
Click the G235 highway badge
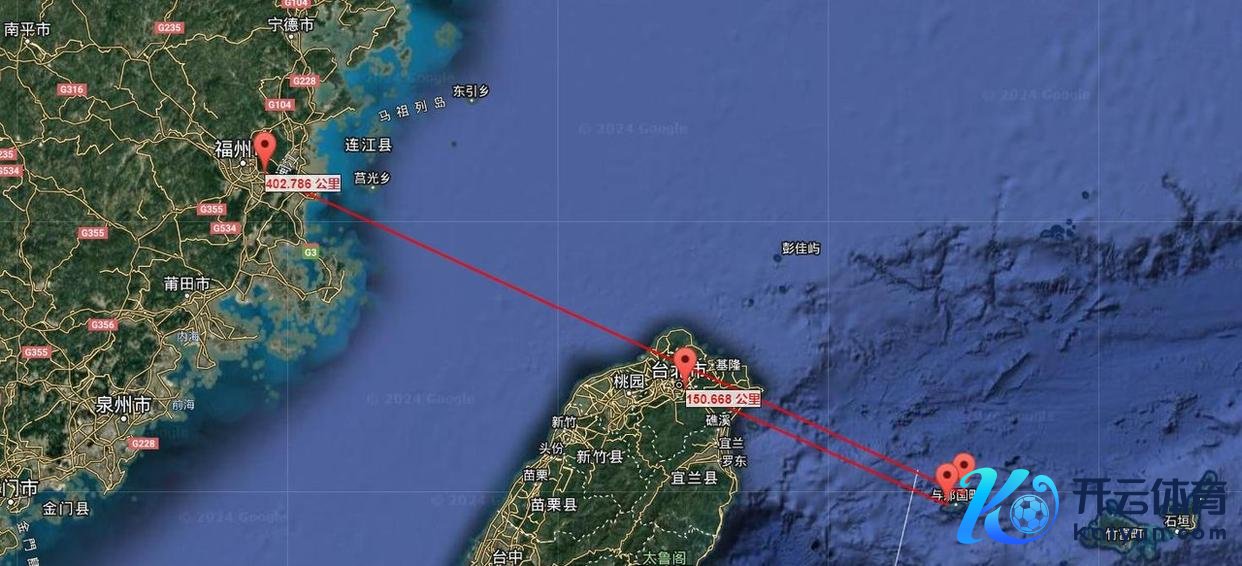[x=169, y=28]
